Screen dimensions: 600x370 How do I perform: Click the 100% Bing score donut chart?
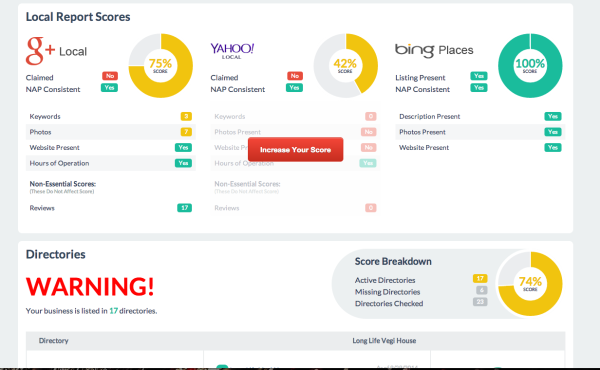530,65
